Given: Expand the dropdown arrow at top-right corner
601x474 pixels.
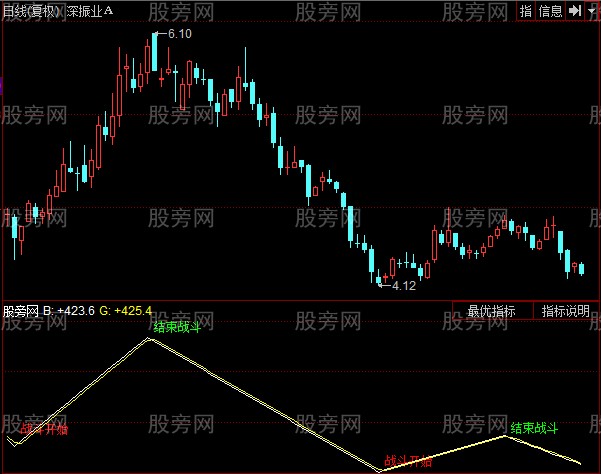Looking at the screenshot, I should [x=592, y=11].
